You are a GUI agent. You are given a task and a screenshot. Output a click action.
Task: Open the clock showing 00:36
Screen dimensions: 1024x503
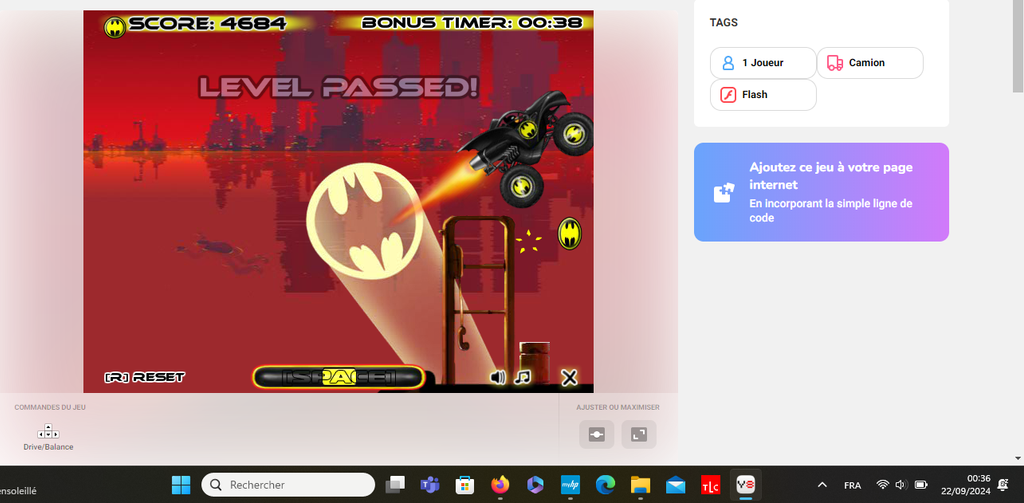[x=966, y=485]
